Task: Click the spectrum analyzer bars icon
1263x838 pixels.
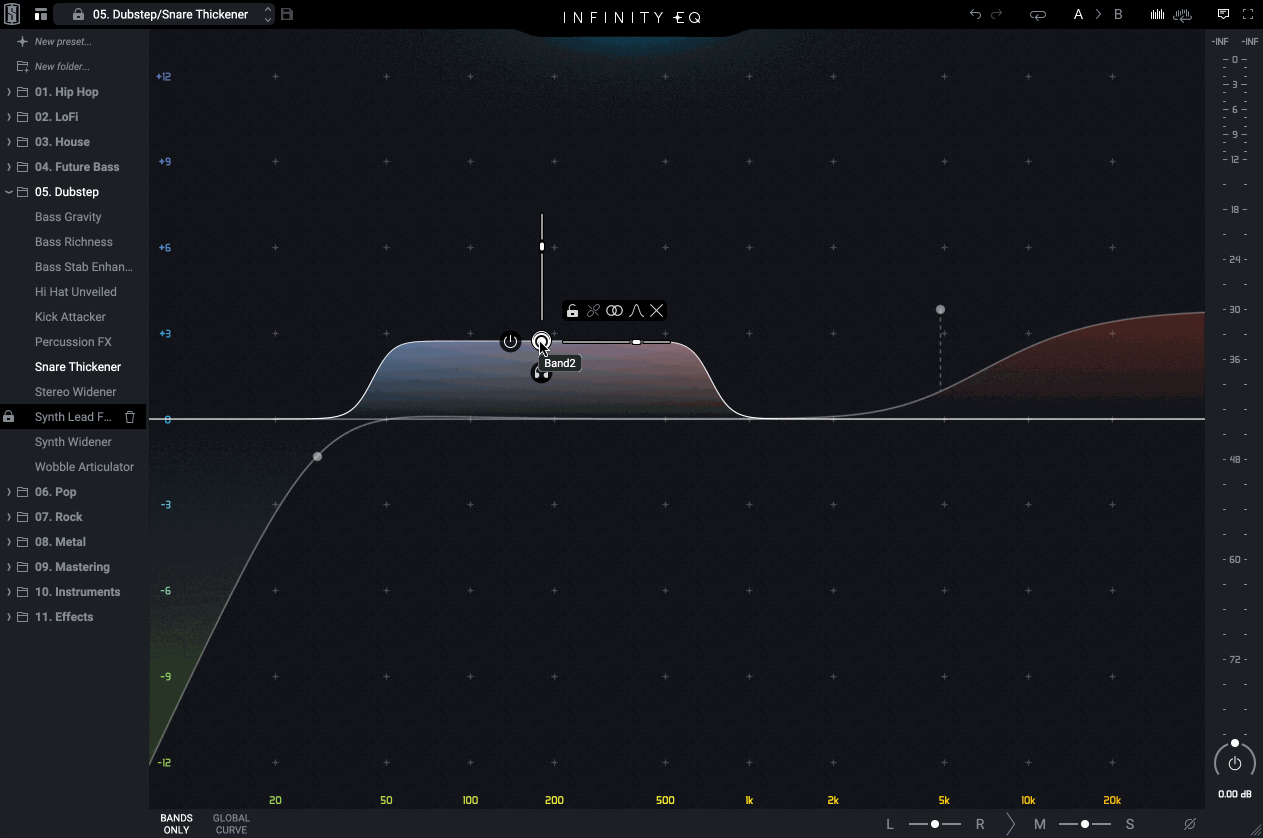Action: [x=1158, y=15]
